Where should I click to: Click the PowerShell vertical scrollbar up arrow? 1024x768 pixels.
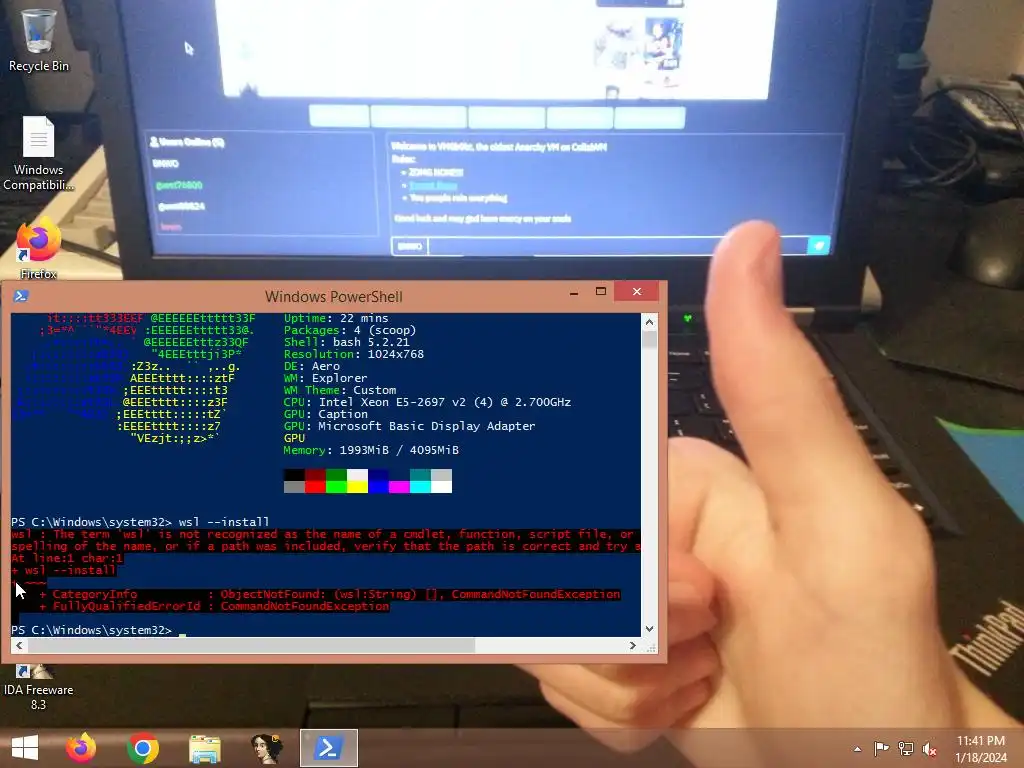649,321
